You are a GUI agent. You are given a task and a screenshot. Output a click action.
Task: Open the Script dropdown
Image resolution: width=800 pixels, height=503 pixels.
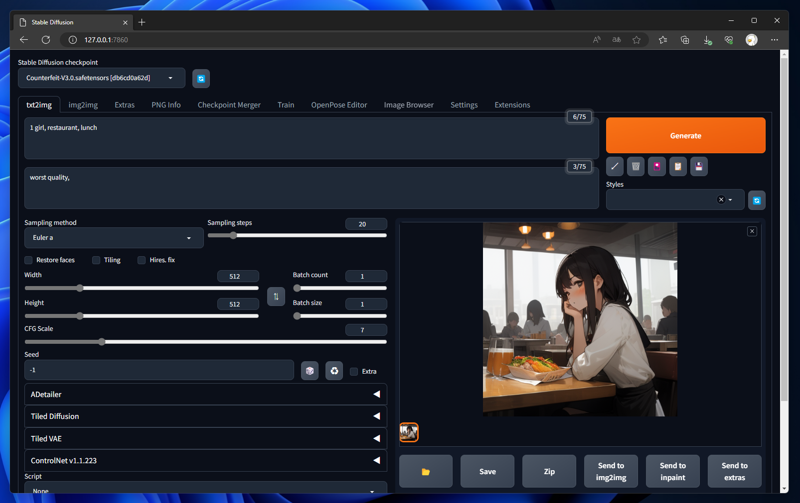[x=206, y=489]
